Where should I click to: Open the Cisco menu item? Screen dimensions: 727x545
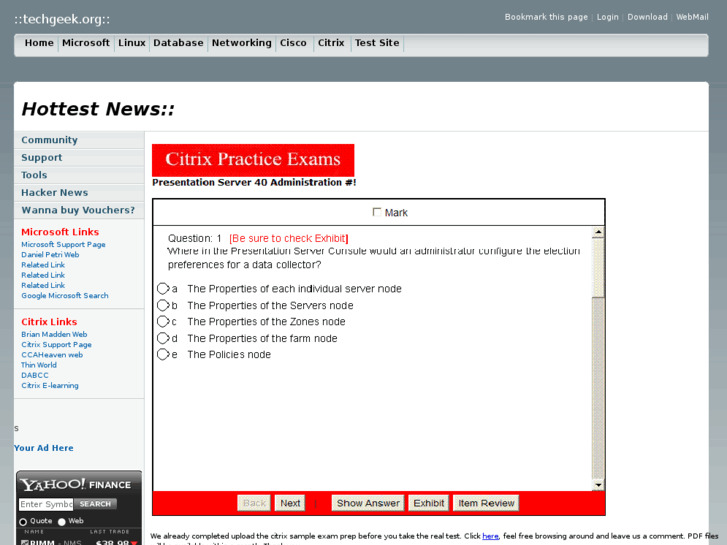(x=293, y=43)
